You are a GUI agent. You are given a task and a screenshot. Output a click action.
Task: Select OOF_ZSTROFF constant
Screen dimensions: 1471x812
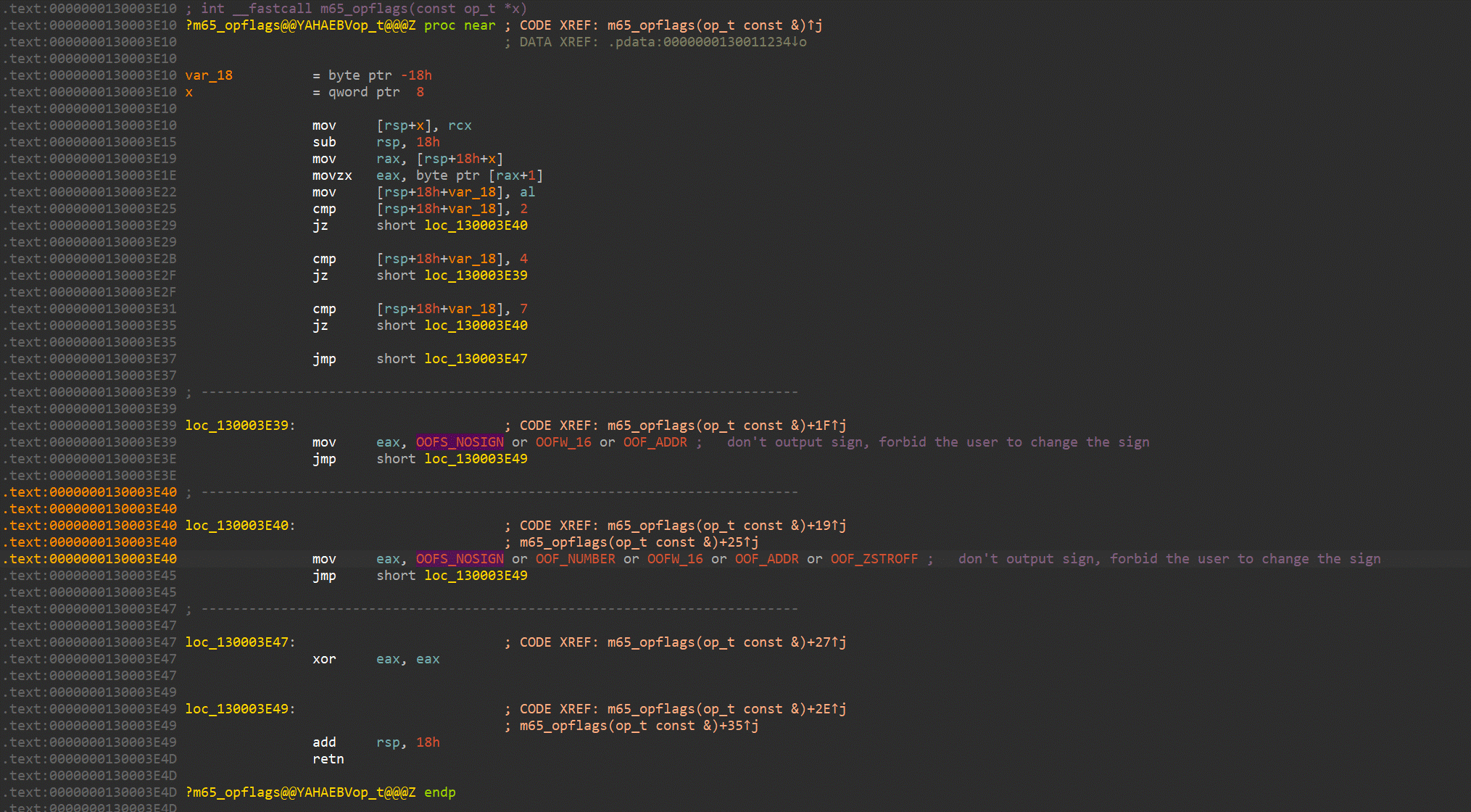tap(874, 559)
